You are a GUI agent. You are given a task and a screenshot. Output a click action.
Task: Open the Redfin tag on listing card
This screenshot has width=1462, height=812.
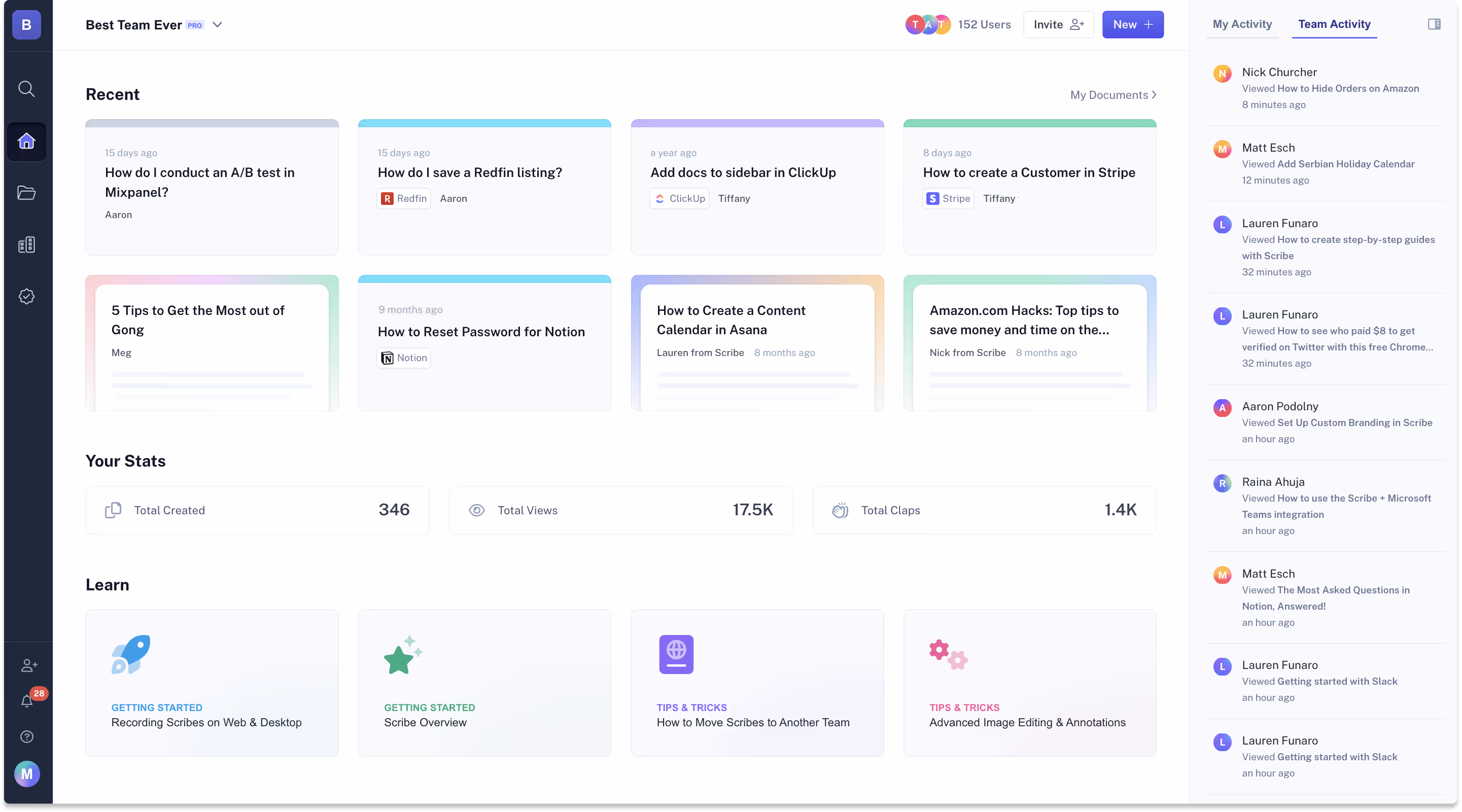point(404,199)
